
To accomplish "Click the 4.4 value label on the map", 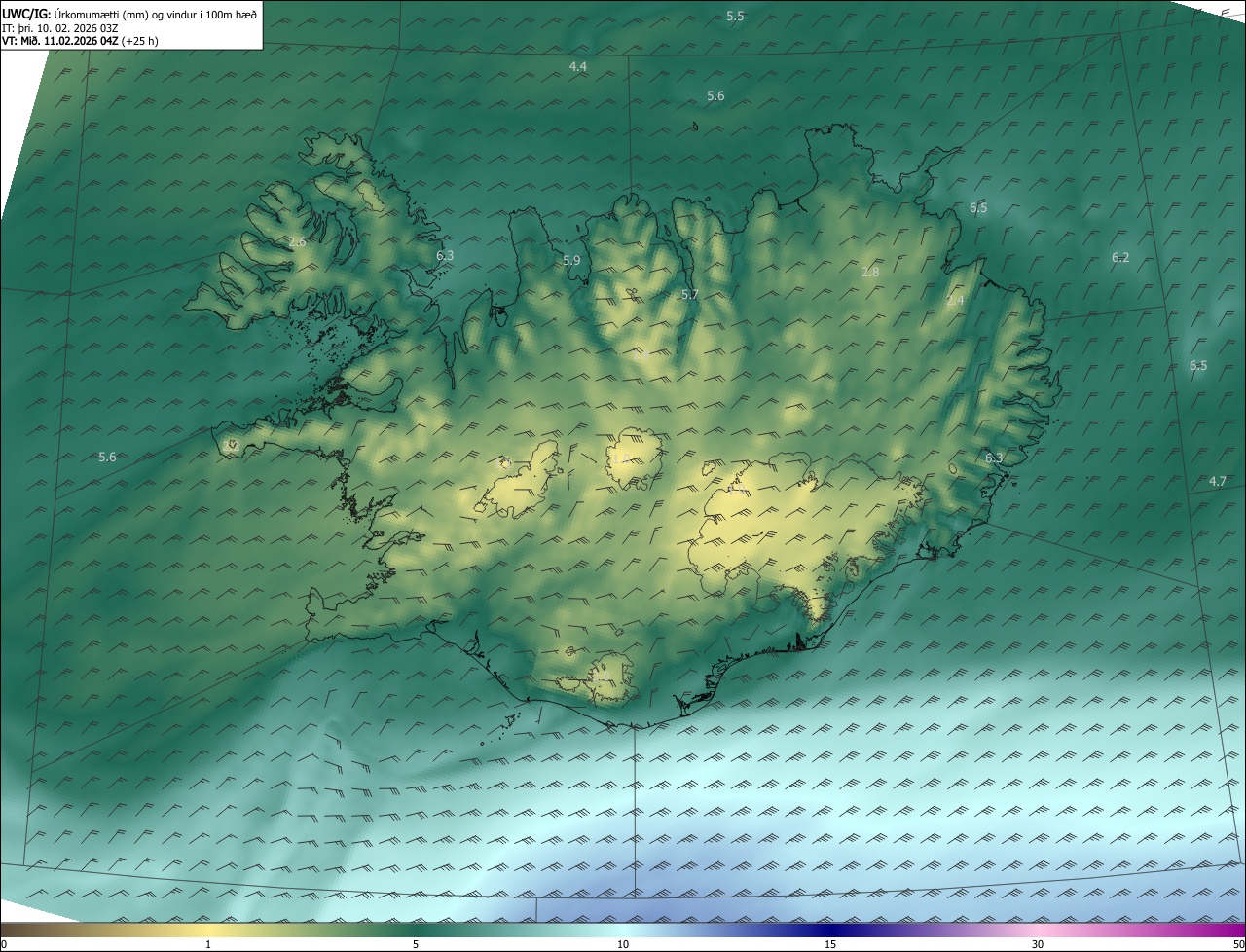I will coord(578,66).
